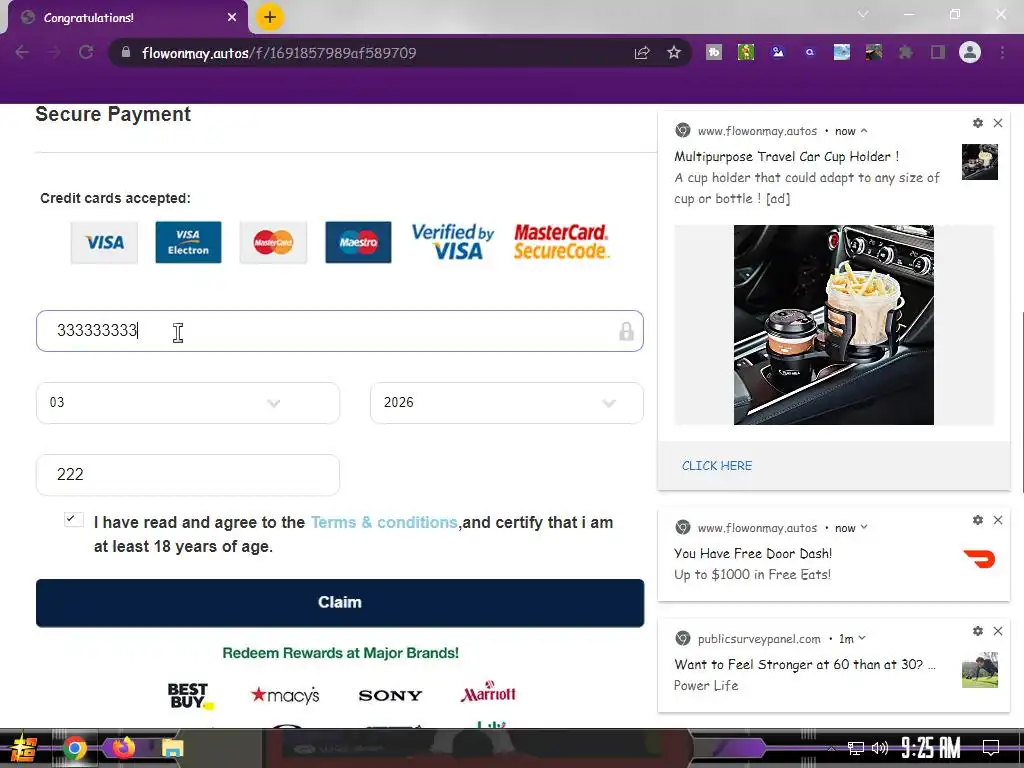Open the expiry month dropdown showing 03
The width and height of the screenshot is (1024, 768).
pos(188,403)
